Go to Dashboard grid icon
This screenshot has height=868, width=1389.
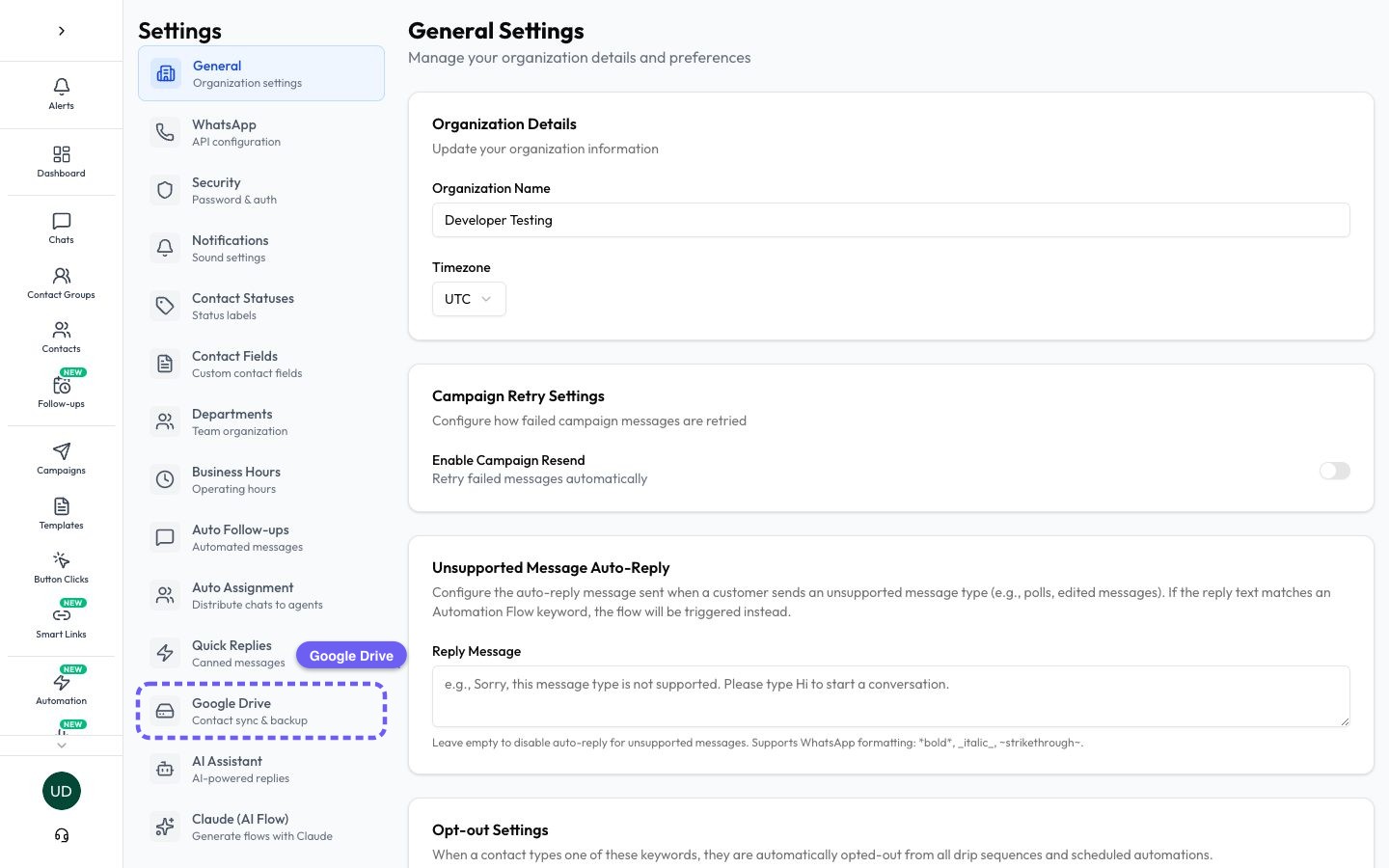[x=62, y=154]
